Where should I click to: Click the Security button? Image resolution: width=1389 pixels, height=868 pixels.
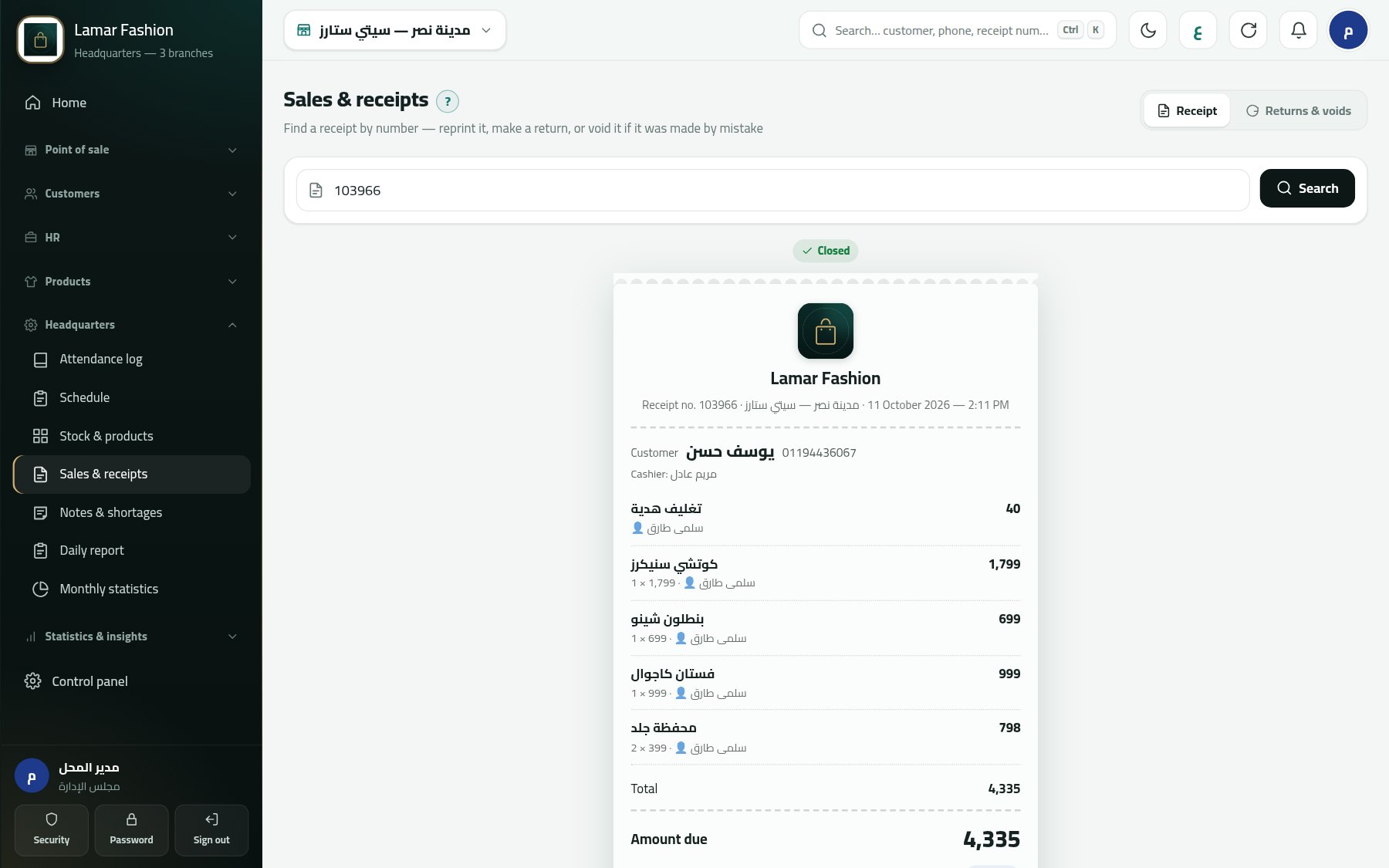pyautogui.click(x=52, y=830)
